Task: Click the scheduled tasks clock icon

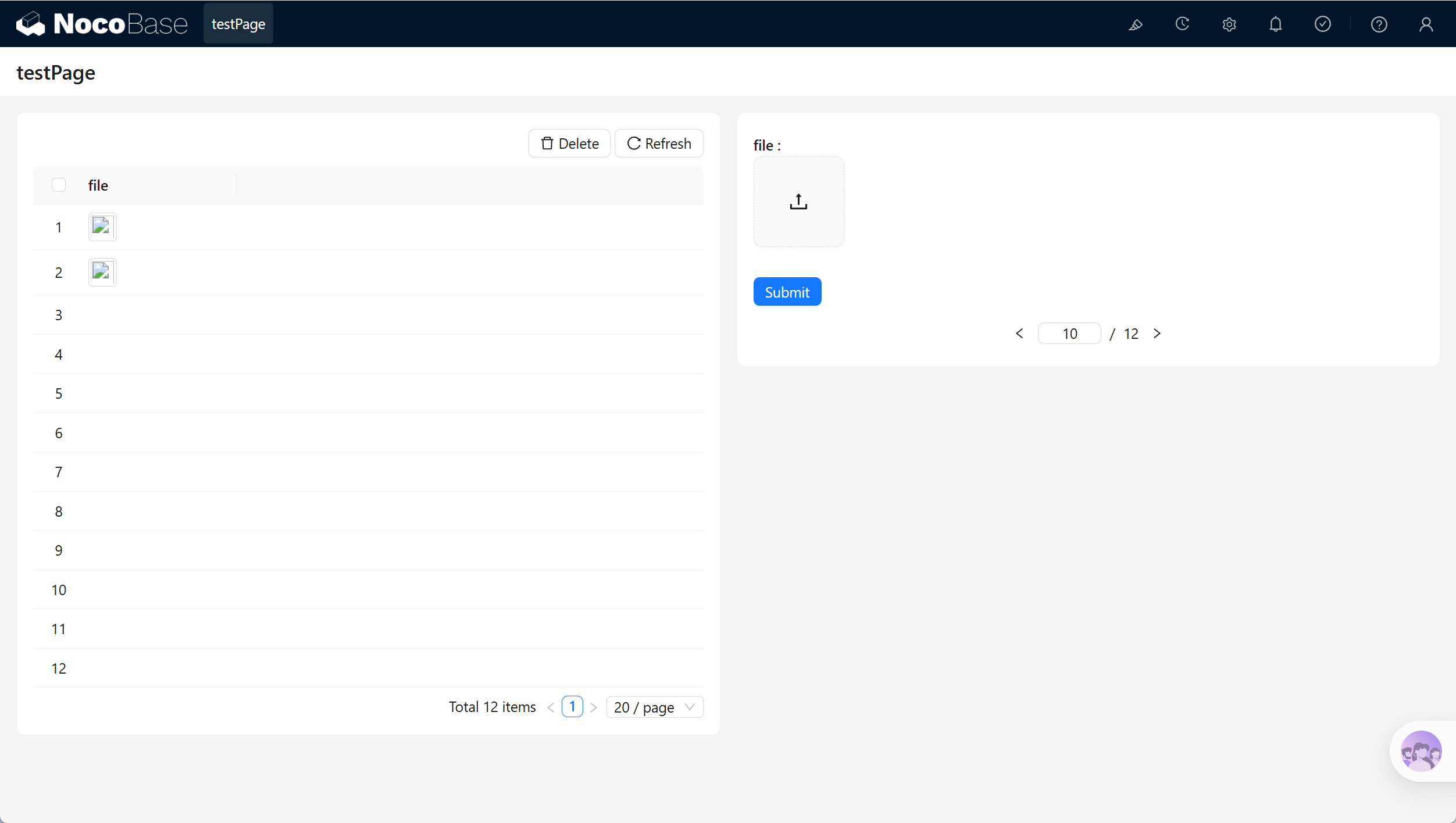Action: coord(1182,24)
